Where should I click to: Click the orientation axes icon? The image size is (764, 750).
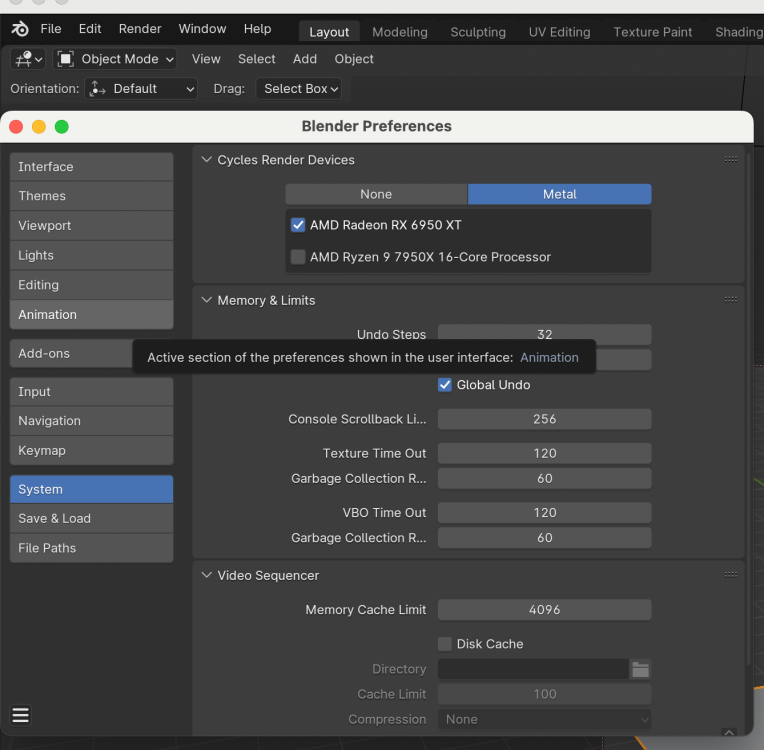pos(97,89)
